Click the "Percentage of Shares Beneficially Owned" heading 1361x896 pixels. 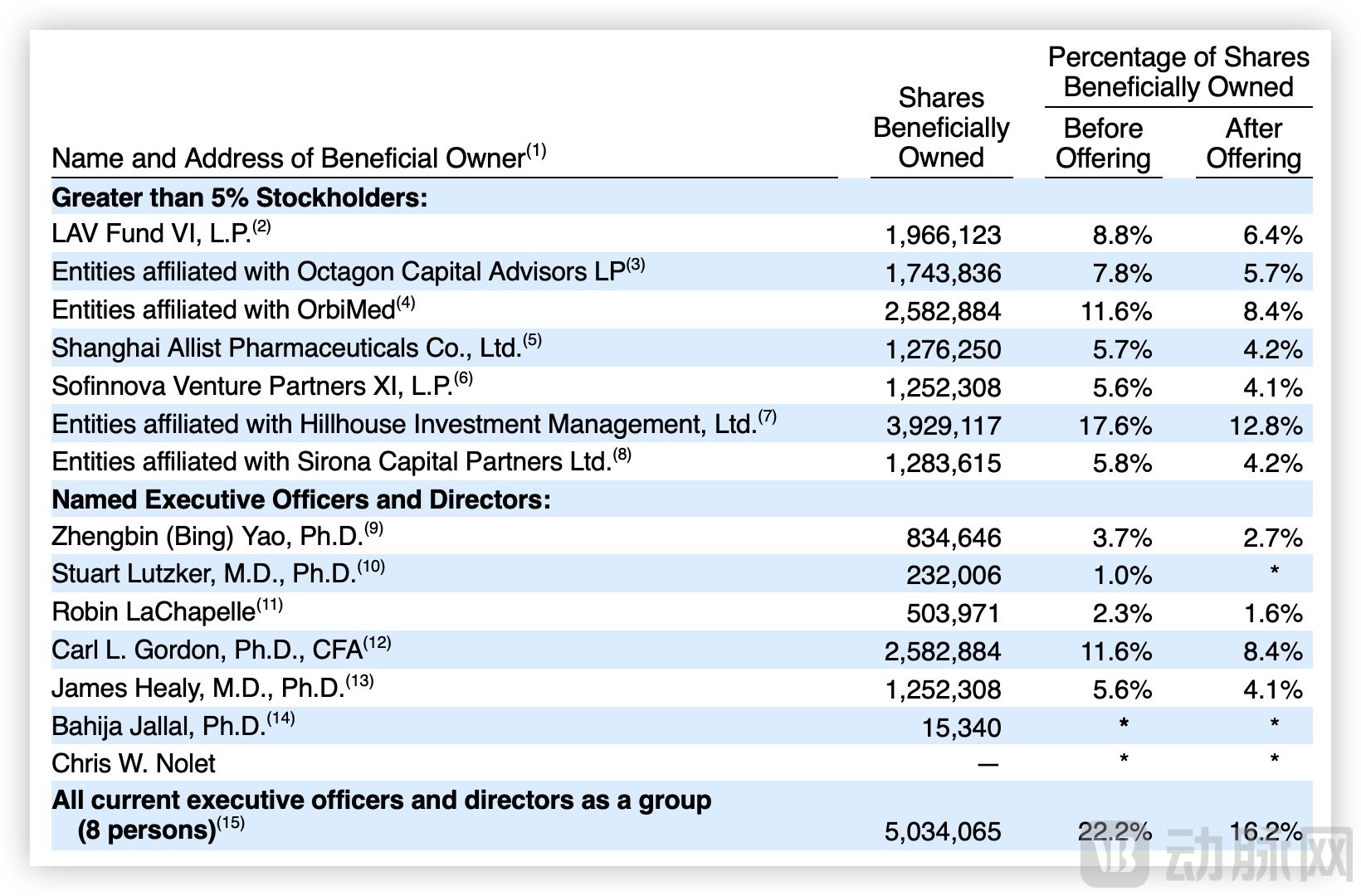pos(1178,72)
